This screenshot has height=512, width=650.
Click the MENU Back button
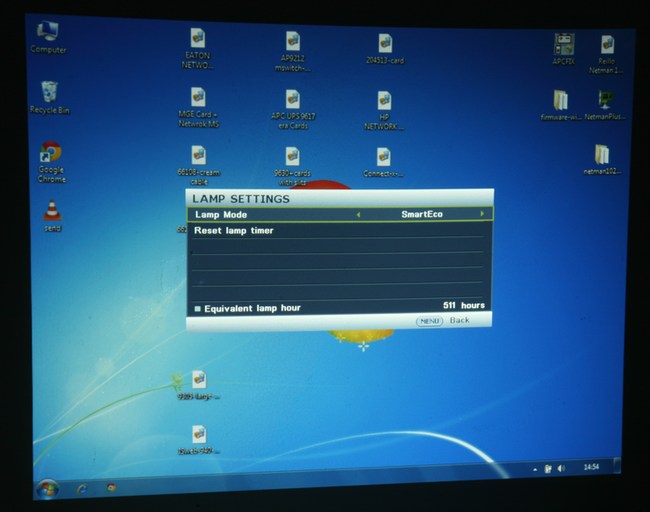coord(443,320)
